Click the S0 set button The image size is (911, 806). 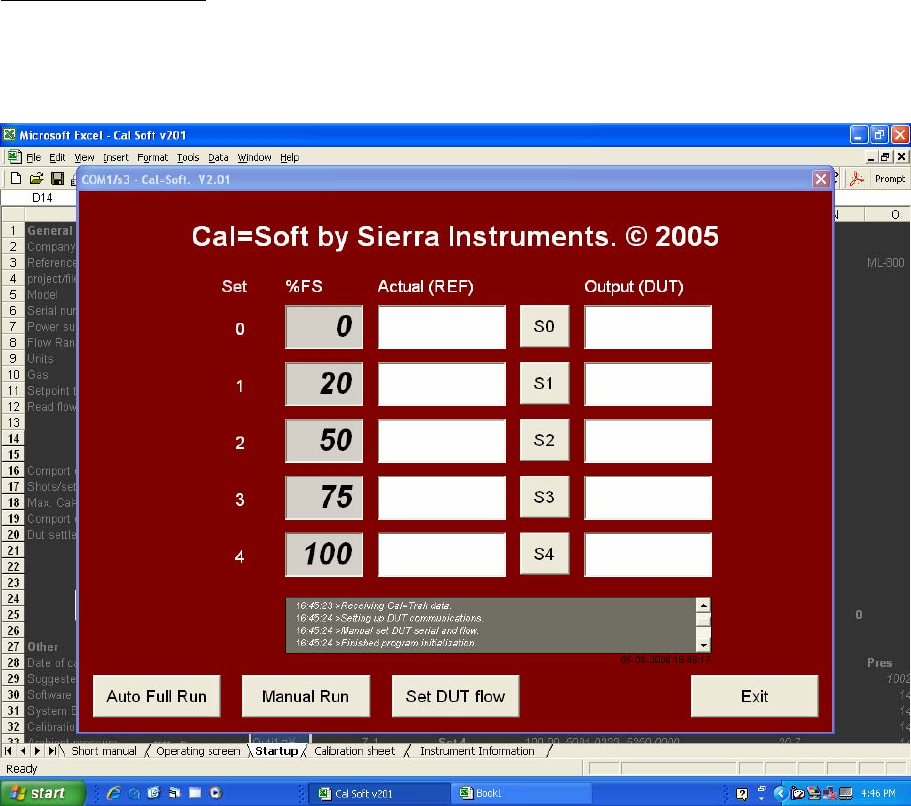544,327
